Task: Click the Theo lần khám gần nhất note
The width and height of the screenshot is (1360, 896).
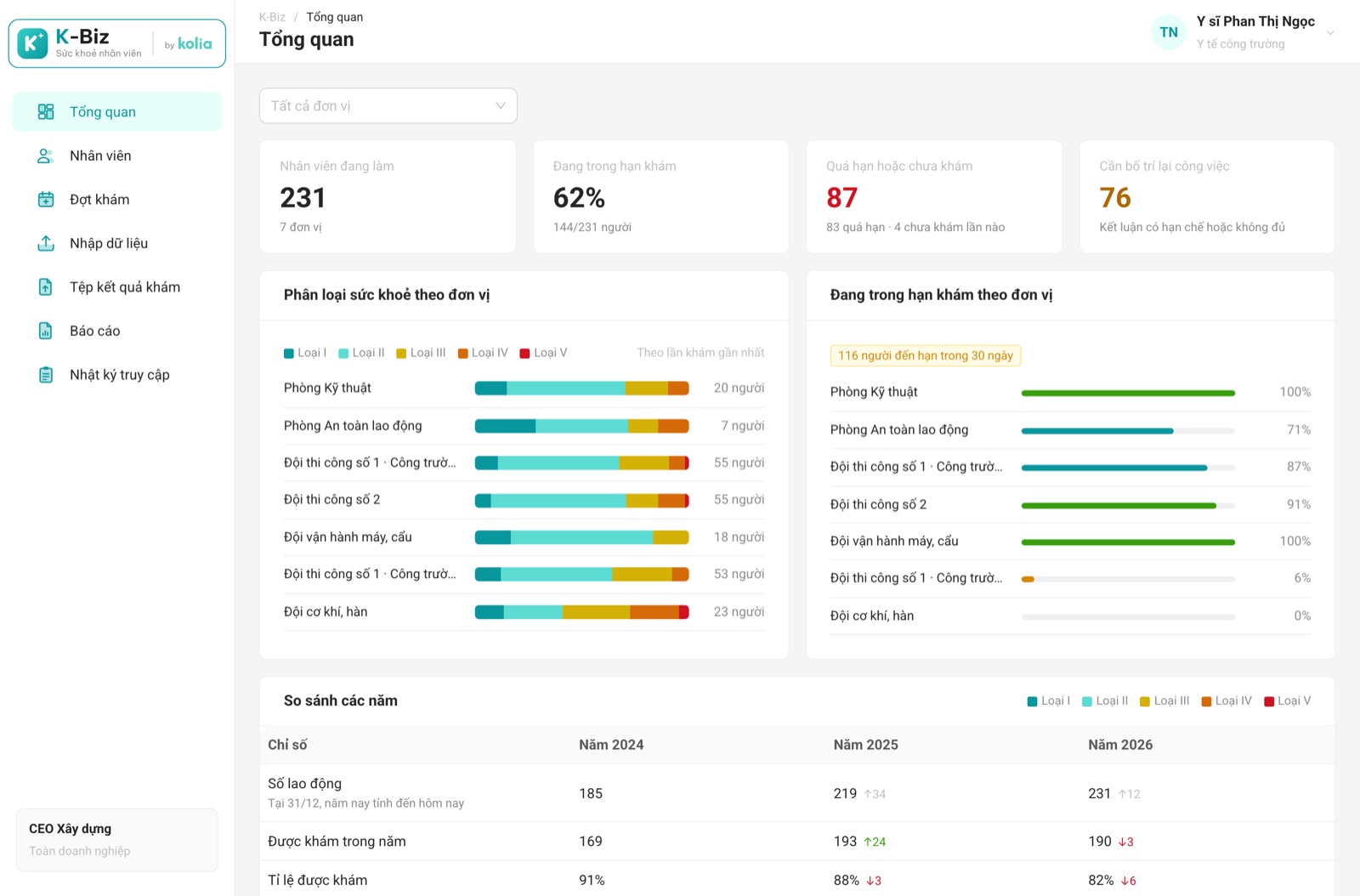Action: (700, 353)
